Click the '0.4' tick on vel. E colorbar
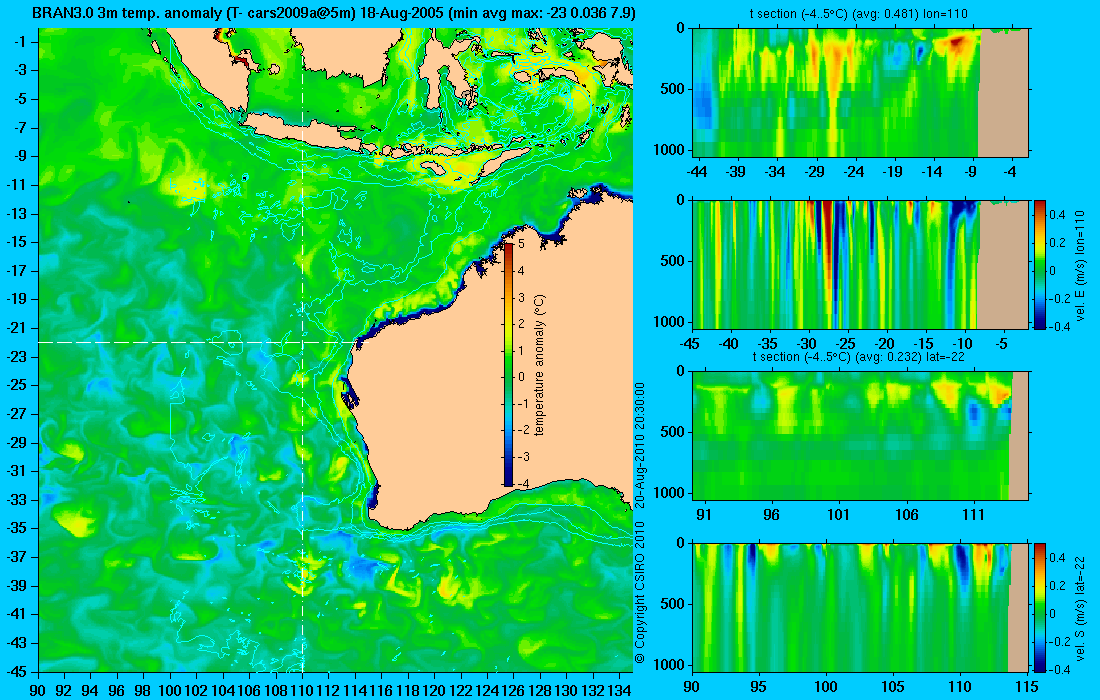 coord(1057,215)
